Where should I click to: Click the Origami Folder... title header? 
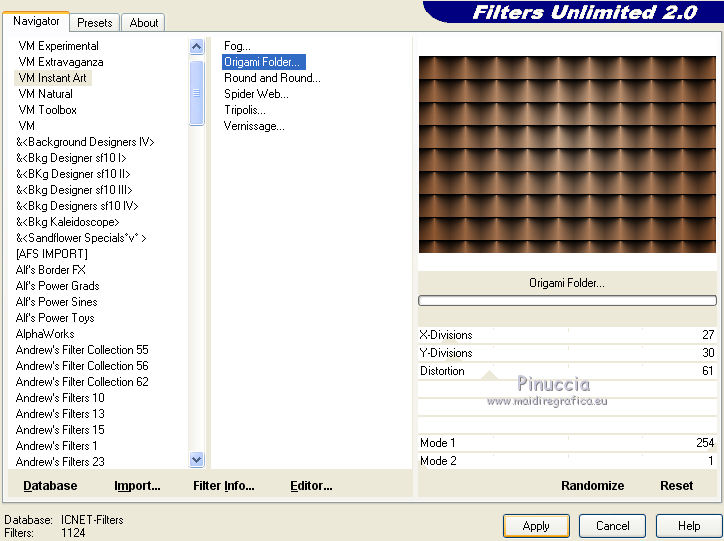(567, 283)
